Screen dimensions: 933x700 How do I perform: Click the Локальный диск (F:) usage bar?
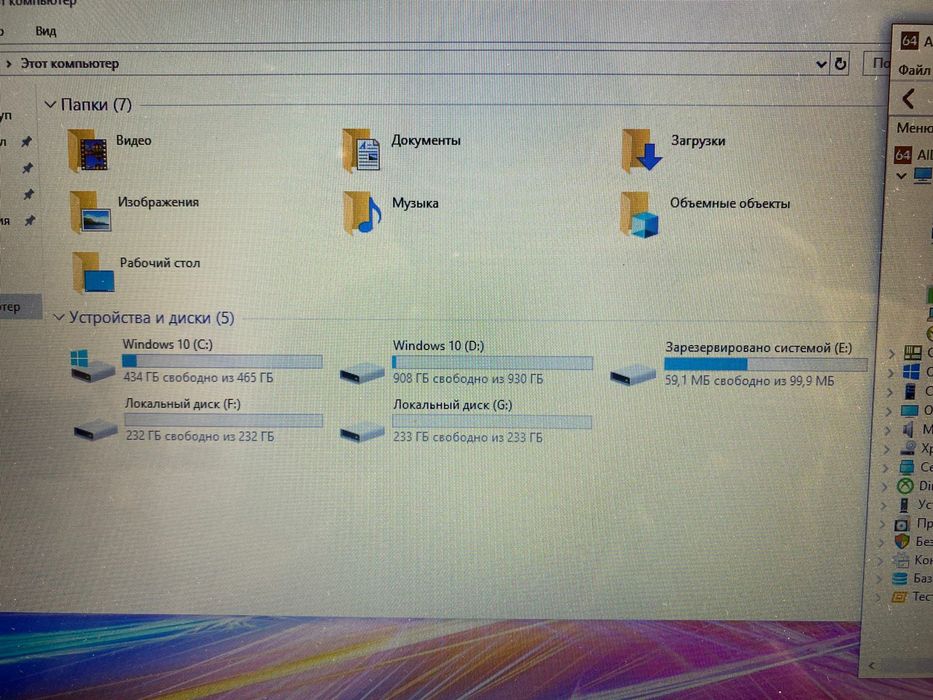pyautogui.click(x=224, y=420)
